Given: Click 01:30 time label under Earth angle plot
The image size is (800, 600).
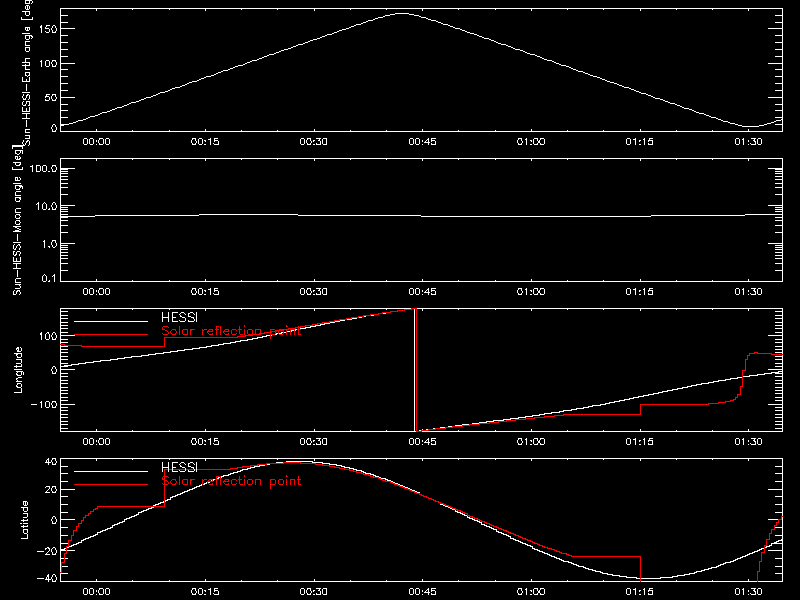Looking at the screenshot, I should click(x=748, y=142).
